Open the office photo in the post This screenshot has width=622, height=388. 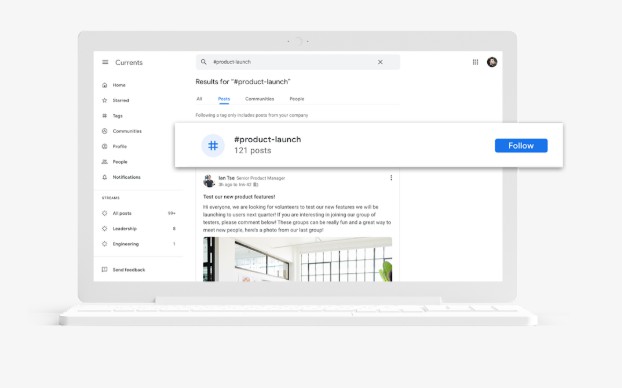(298, 259)
